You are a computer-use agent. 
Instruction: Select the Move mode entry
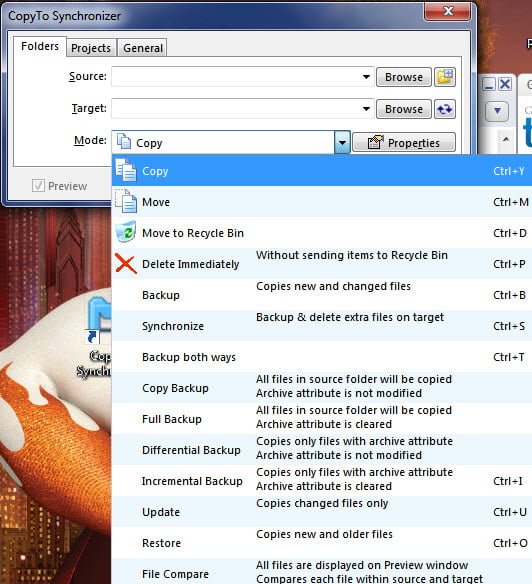point(322,202)
